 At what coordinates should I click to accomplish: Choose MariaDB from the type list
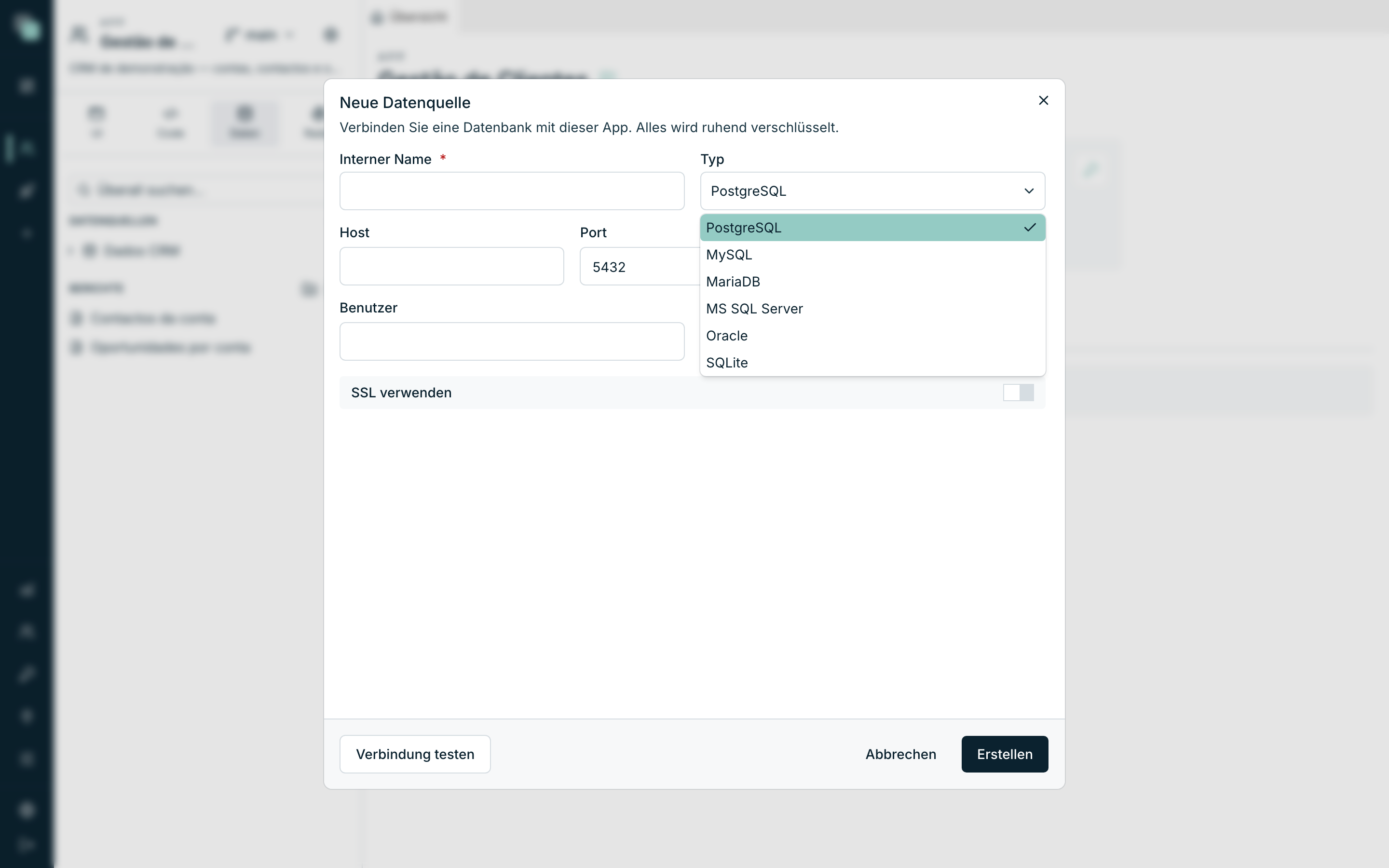coord(872,281)
